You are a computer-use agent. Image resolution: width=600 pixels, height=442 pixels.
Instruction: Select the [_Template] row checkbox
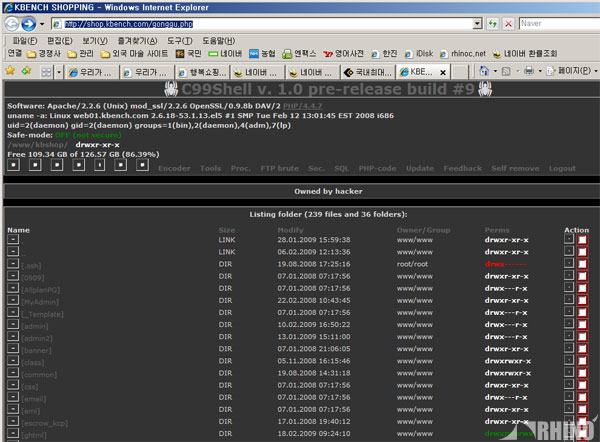(582, 313)
